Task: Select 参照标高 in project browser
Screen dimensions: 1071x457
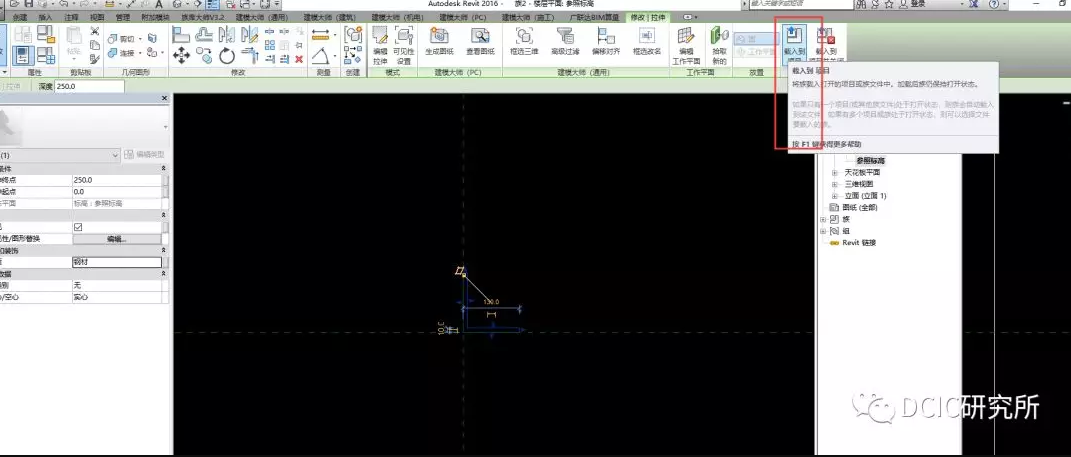Action: click(x=870, y=161)
